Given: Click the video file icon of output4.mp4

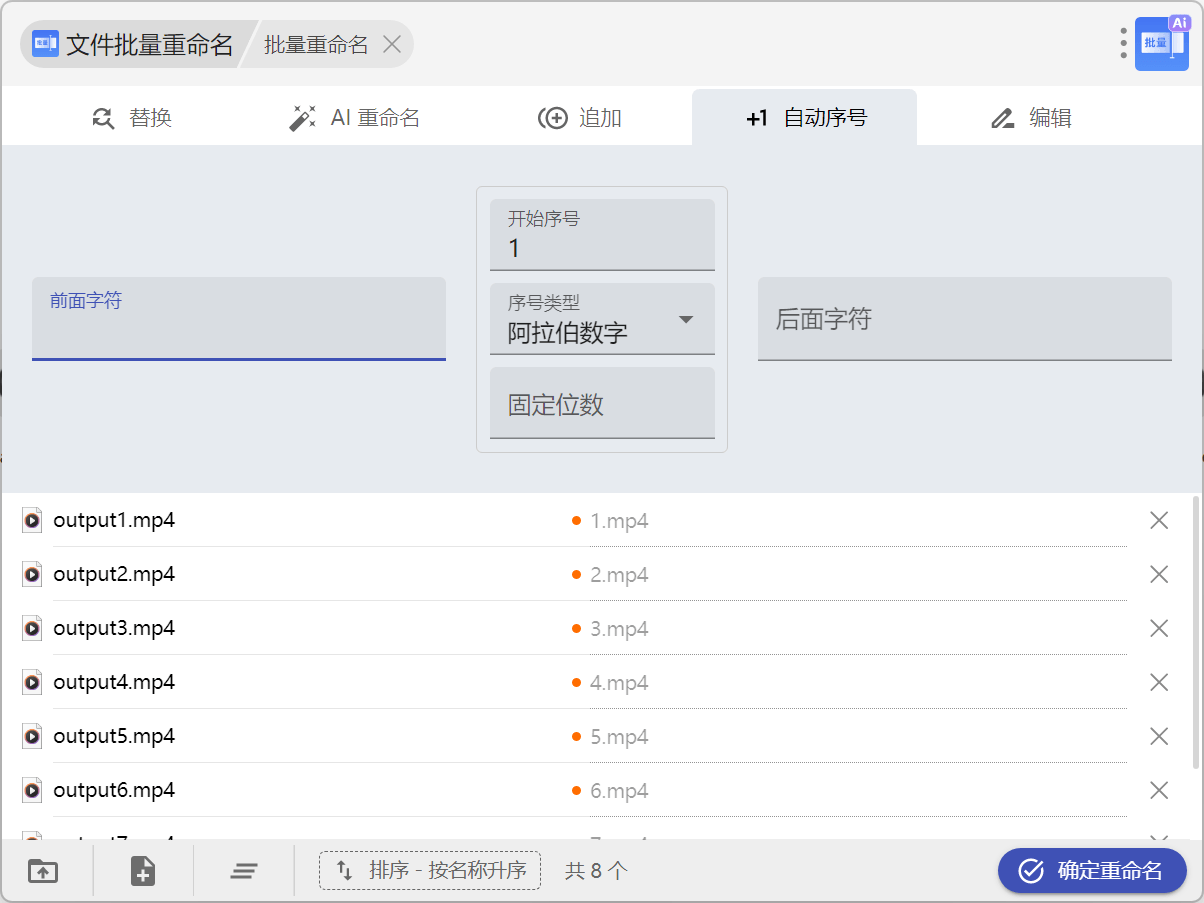Looking at the screenshot, I should 32,682.
